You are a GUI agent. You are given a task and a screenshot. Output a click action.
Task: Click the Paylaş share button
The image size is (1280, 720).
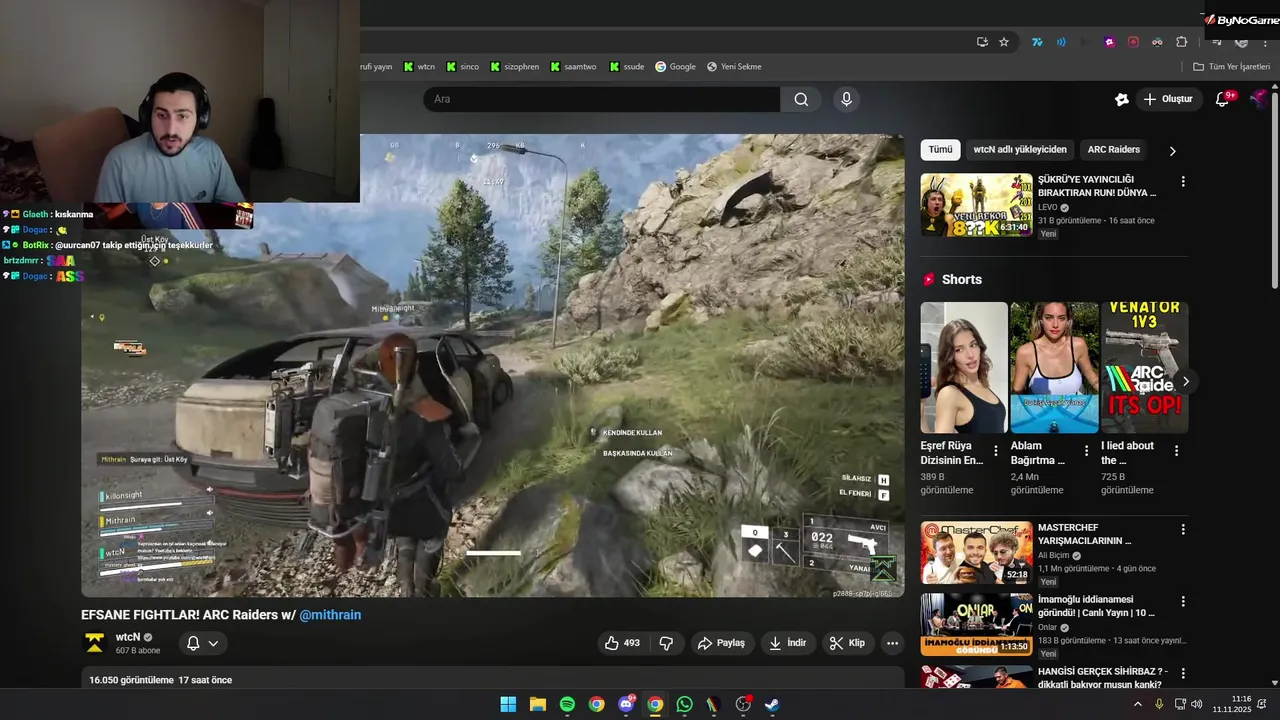point(722,643)
